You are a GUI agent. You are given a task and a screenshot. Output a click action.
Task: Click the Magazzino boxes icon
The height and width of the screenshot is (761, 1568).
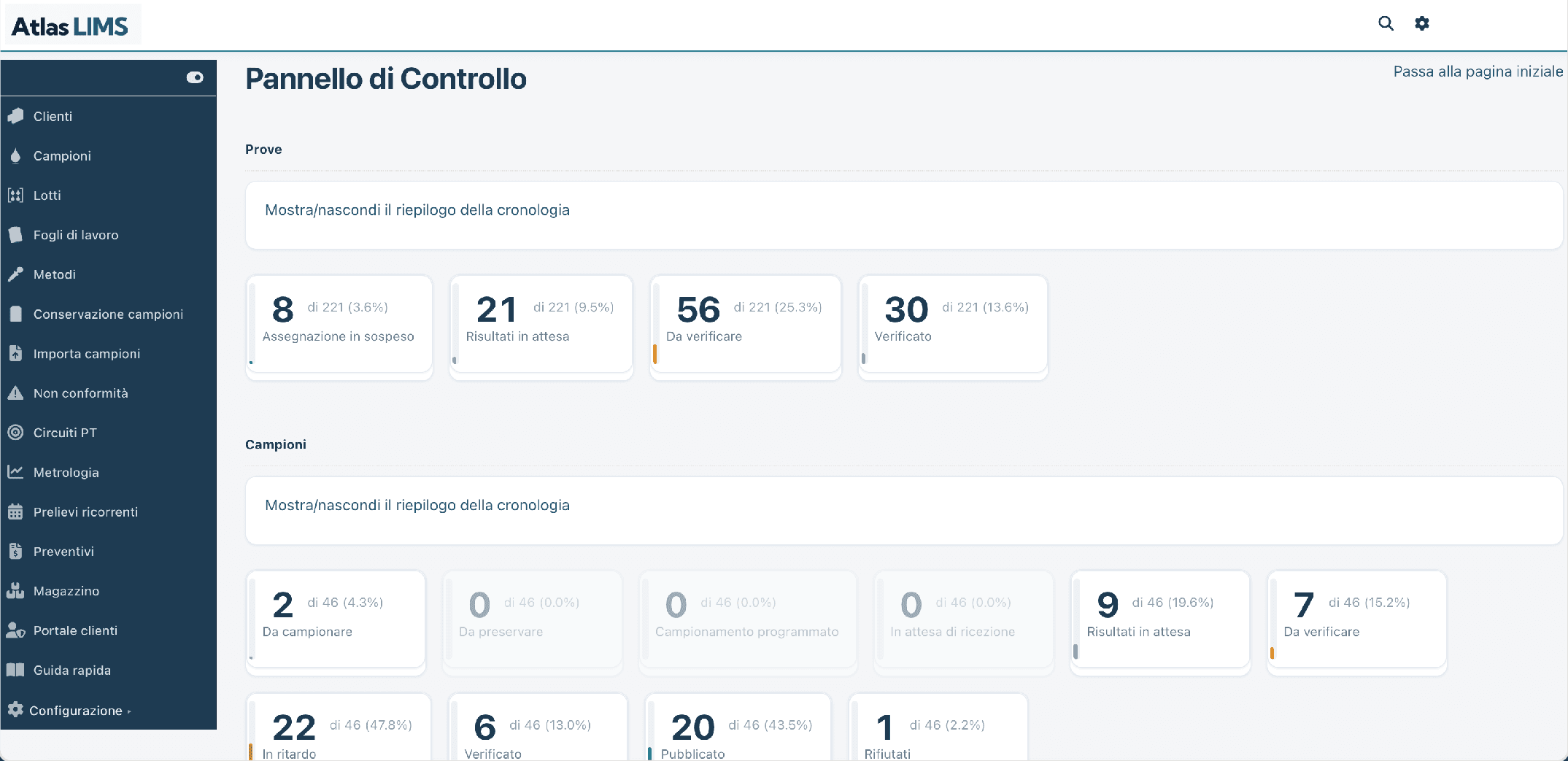(x=15, y=590)
